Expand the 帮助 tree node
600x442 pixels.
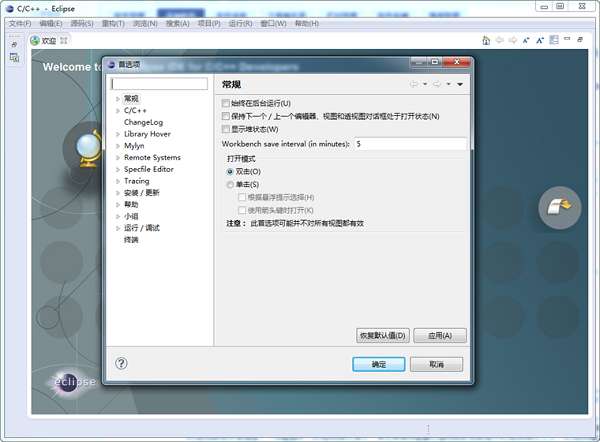coord(118,205)
